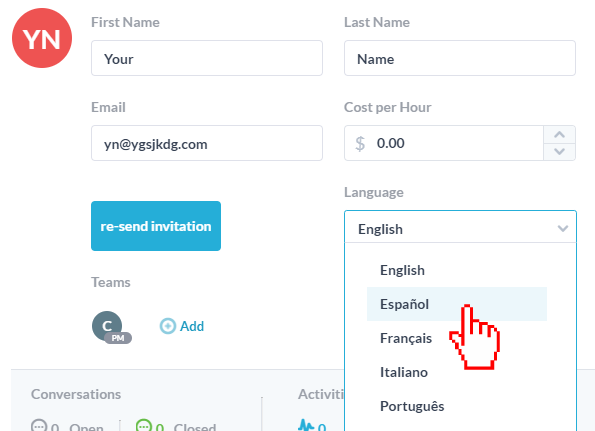Click the open conversations chat bubble icon
The height and width of the screenshot is (431, 595).
coord(39,426)
